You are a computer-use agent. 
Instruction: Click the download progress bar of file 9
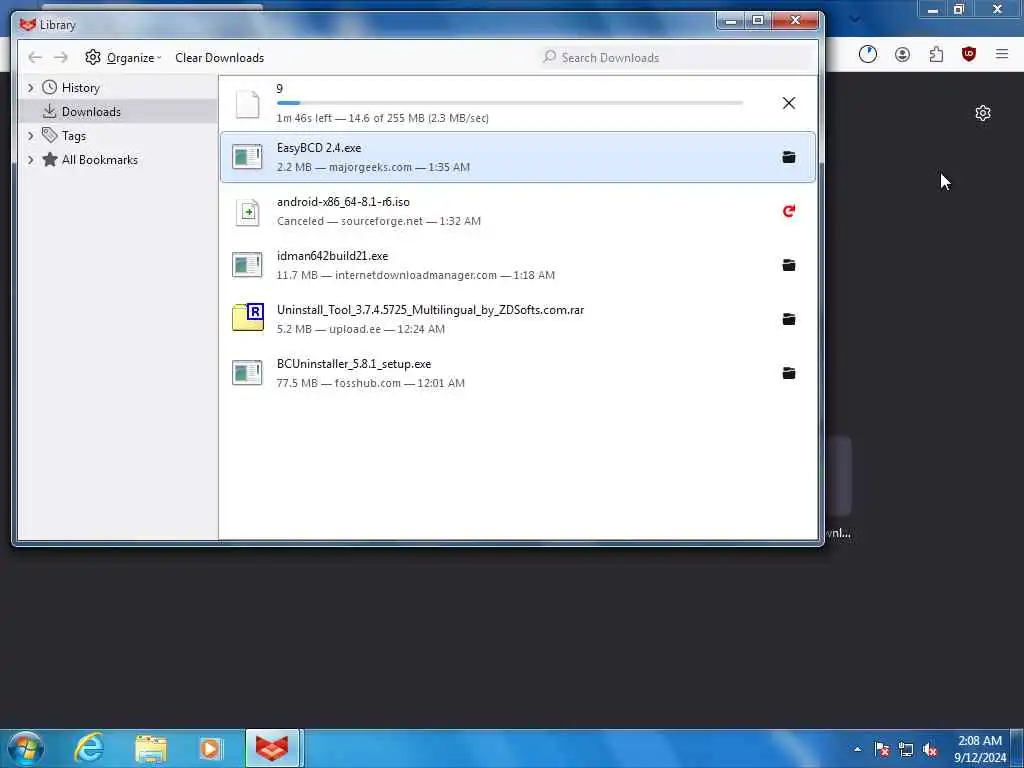(x=510, y=103)
